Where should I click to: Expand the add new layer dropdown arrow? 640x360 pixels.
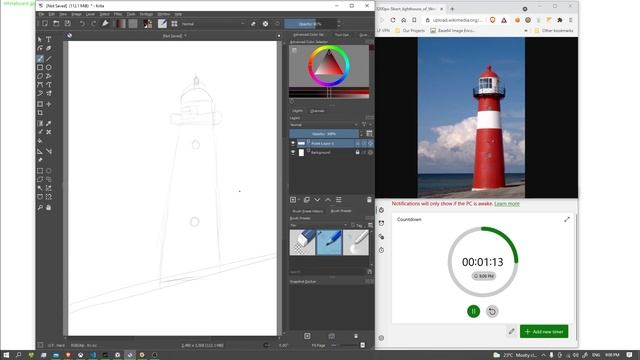(x=299, y=200)
